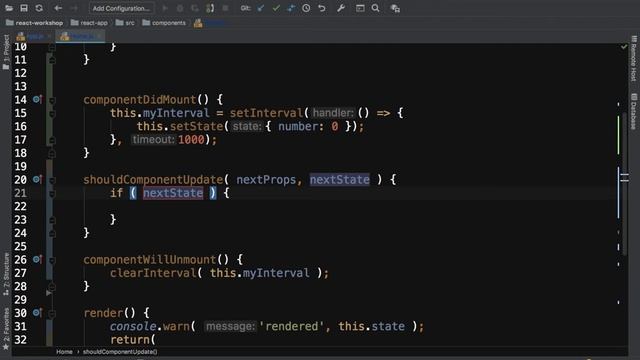640x360 pixels.
Task: Open the Structure tool window tab
Action: (x=6, y=274)
